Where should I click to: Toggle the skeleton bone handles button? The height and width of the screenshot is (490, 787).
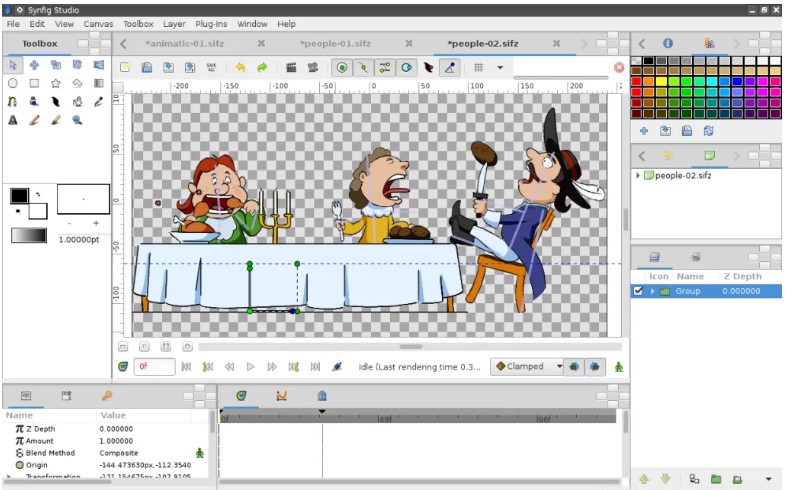(450, 67)
